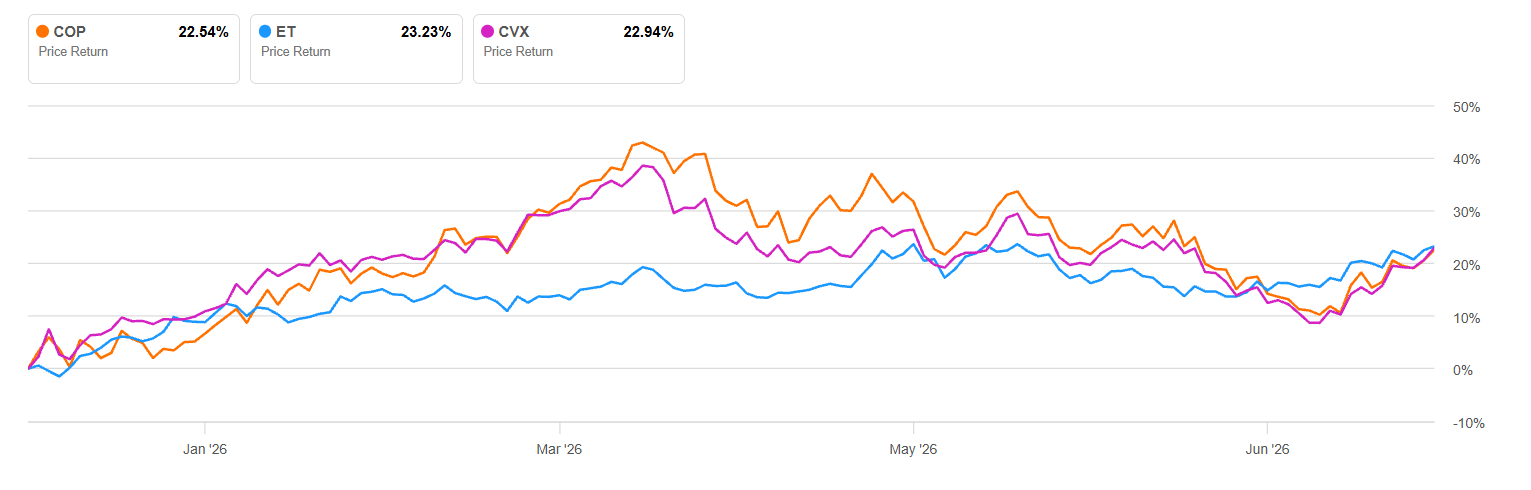Click ET 23.23% return value

[426, 32]
